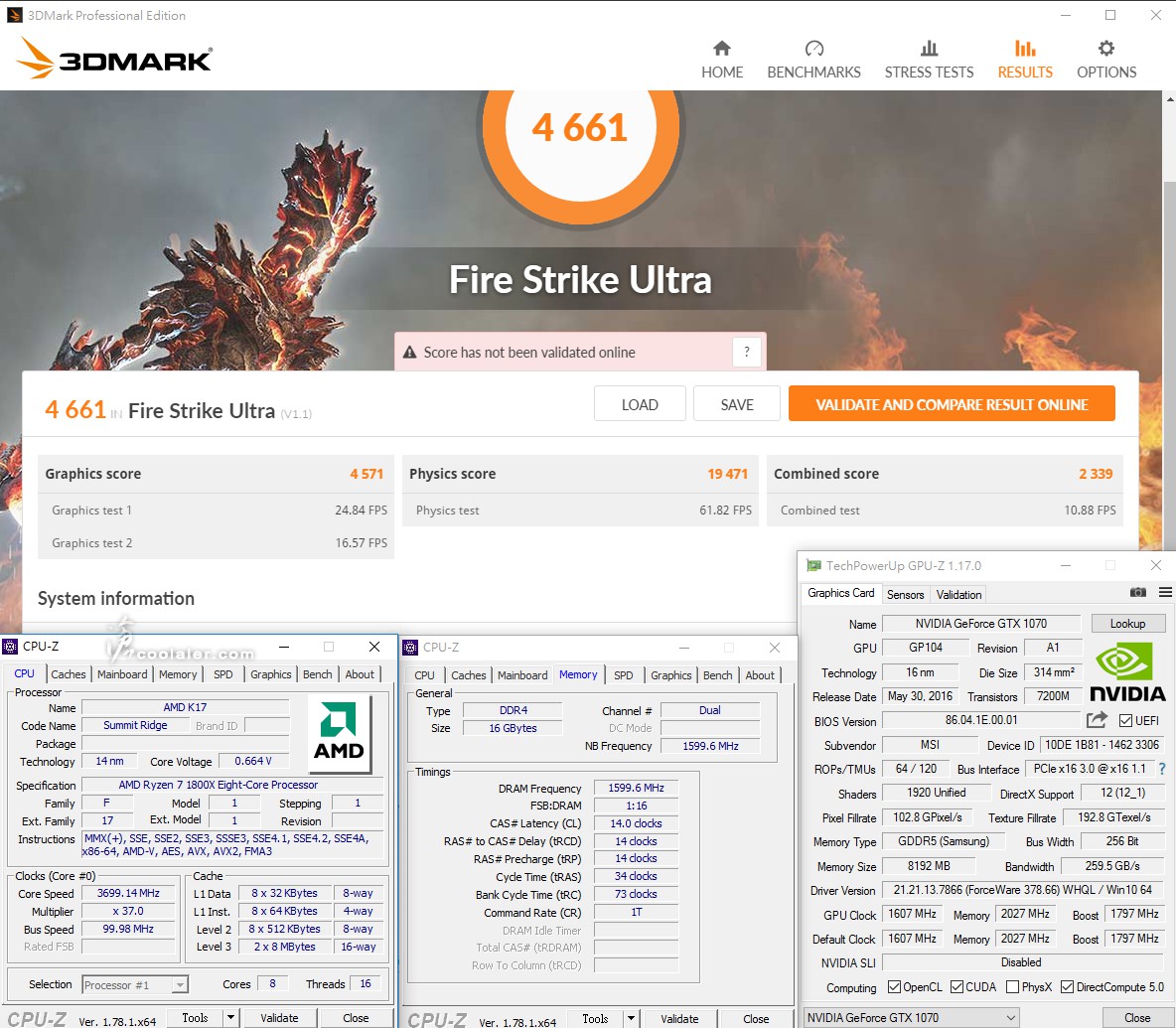Click the GPU-Z title bar app icon
The image size is (1176, 1028).
coord(813,565)
